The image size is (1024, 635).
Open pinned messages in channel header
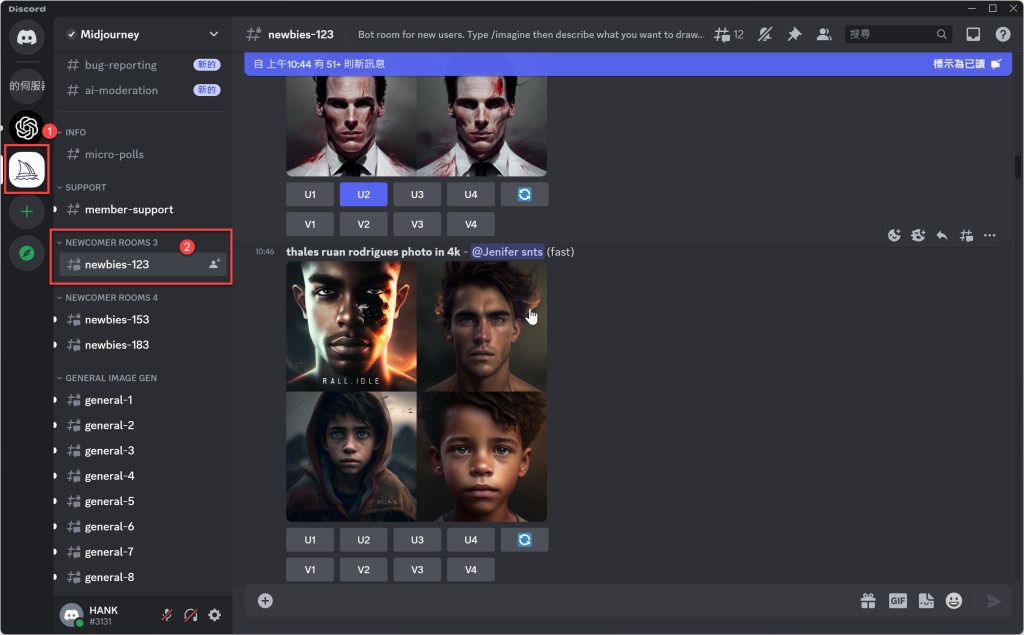[794, 34]
